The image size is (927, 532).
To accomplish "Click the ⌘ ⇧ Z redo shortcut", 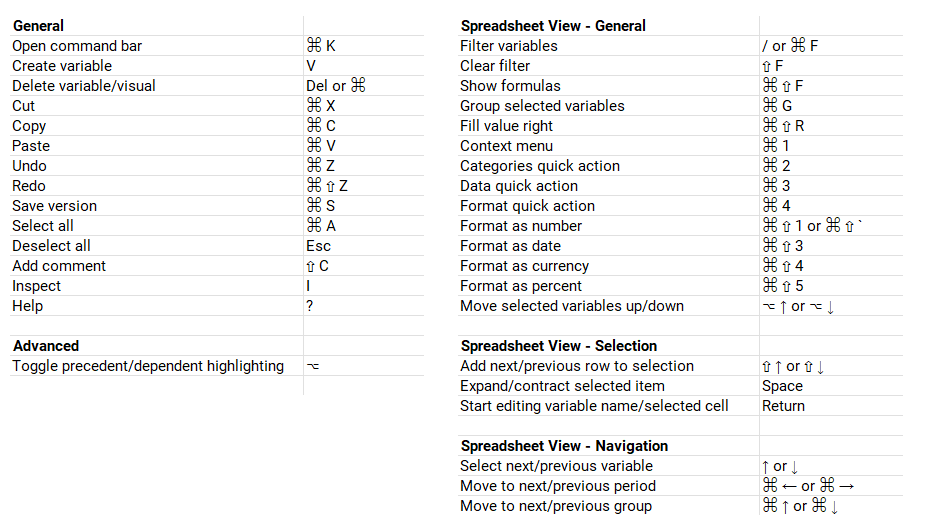I will pos(327,186).
